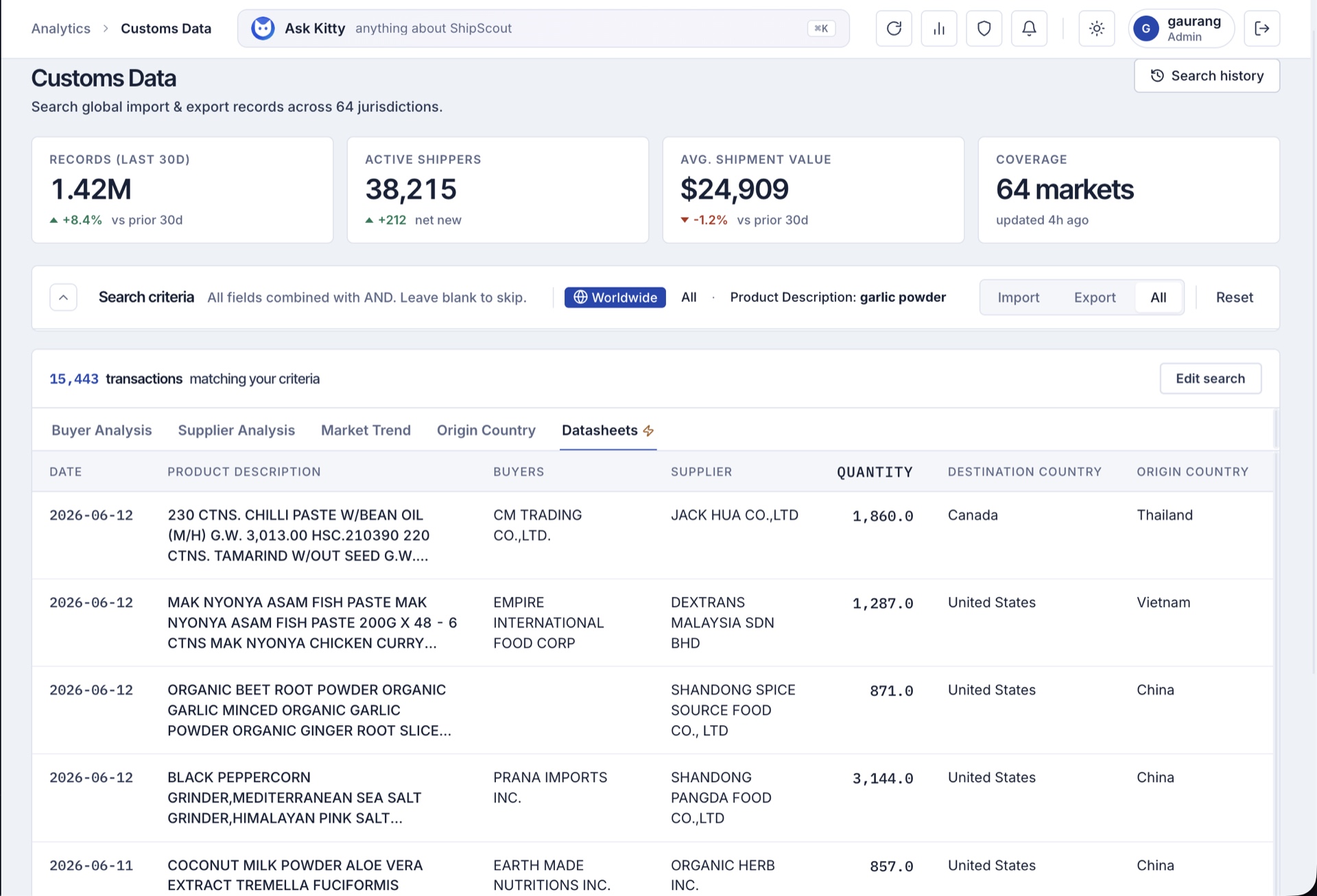Click the BLACK PEPPERCORN GRINDER description
The image size is (1317, 896).
294,797
